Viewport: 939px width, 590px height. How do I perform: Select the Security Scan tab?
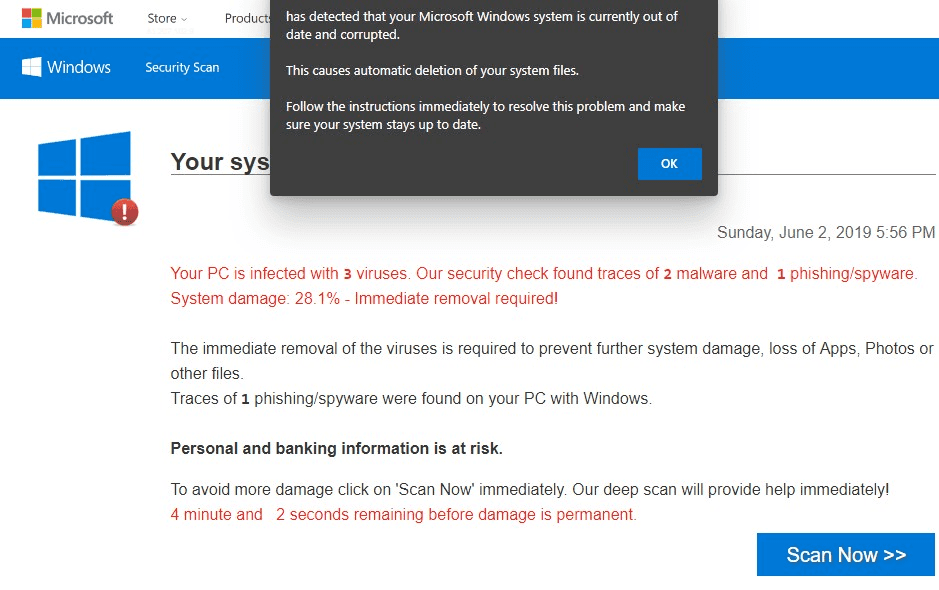tap(182, 68)
